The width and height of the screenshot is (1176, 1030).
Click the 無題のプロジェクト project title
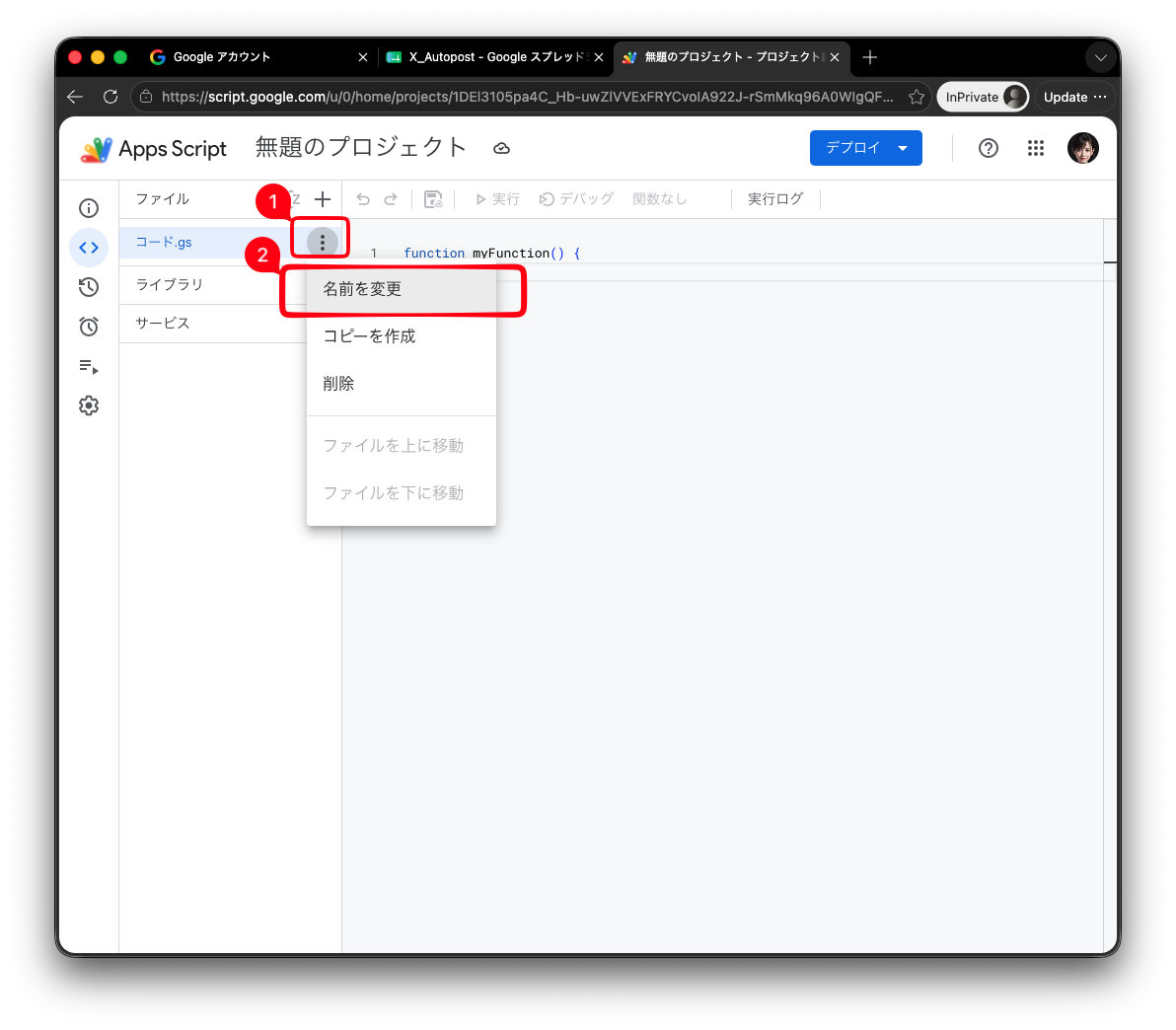pyautogui.click(x=361, y=147)
